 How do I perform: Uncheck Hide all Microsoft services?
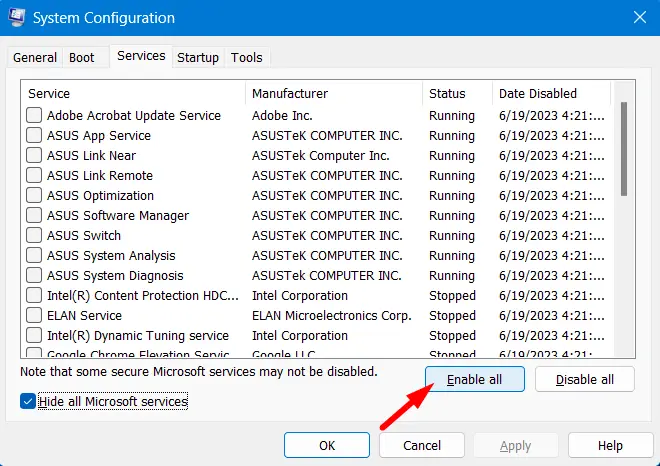tap(27, 401)
